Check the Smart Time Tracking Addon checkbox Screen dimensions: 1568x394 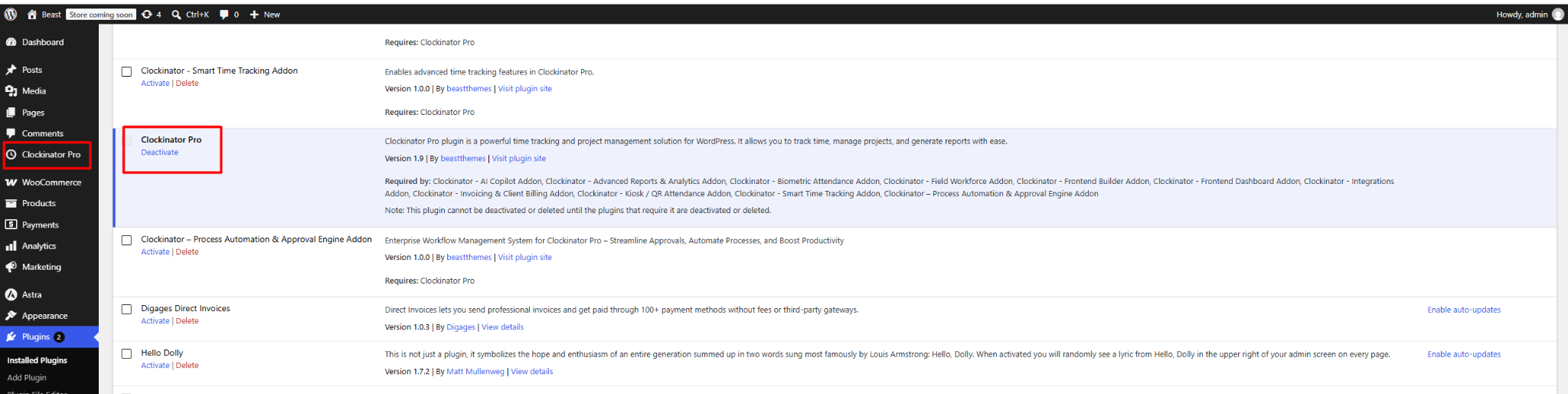coord(126,71)
